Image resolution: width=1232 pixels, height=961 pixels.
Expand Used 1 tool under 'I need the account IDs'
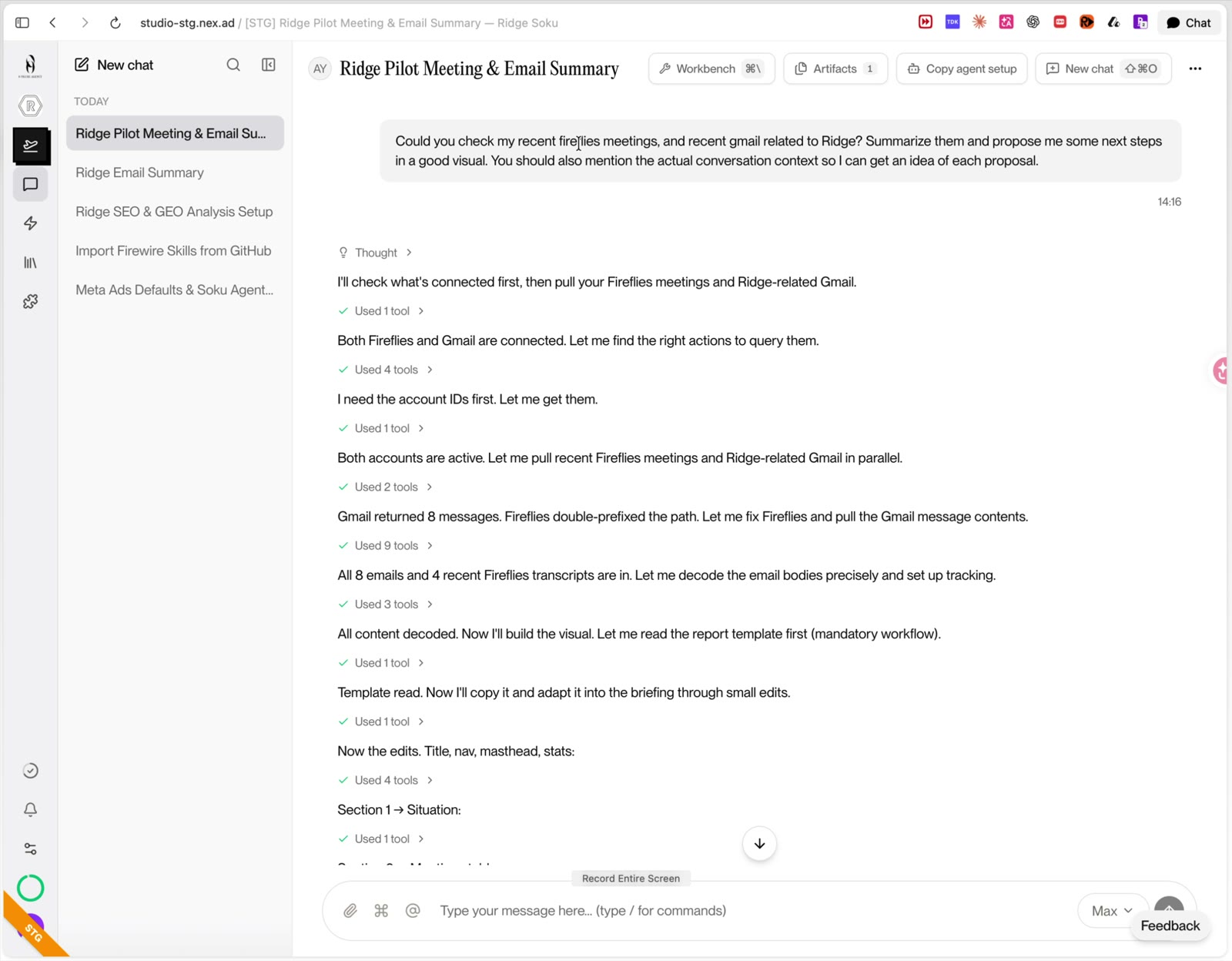point(381,428)
